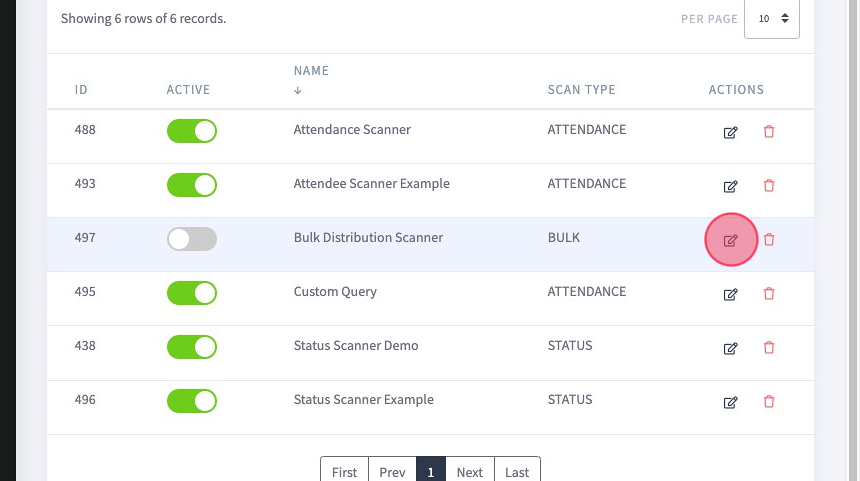This screenshot has width=860, height=481.
Task: Activate the Bulk Distribution Scanner toggle
Action: click(192, 239)
